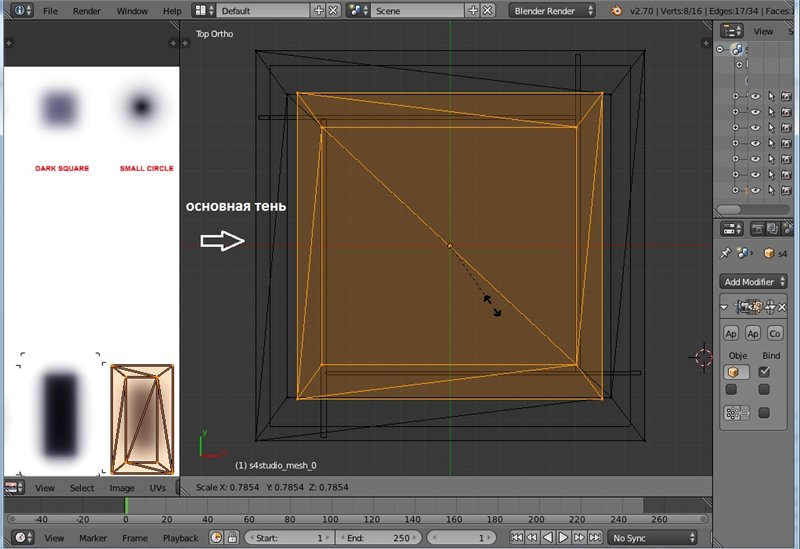Click the timeline lock range icon
The height and width of the screenshot is (549, 800).
233,538
